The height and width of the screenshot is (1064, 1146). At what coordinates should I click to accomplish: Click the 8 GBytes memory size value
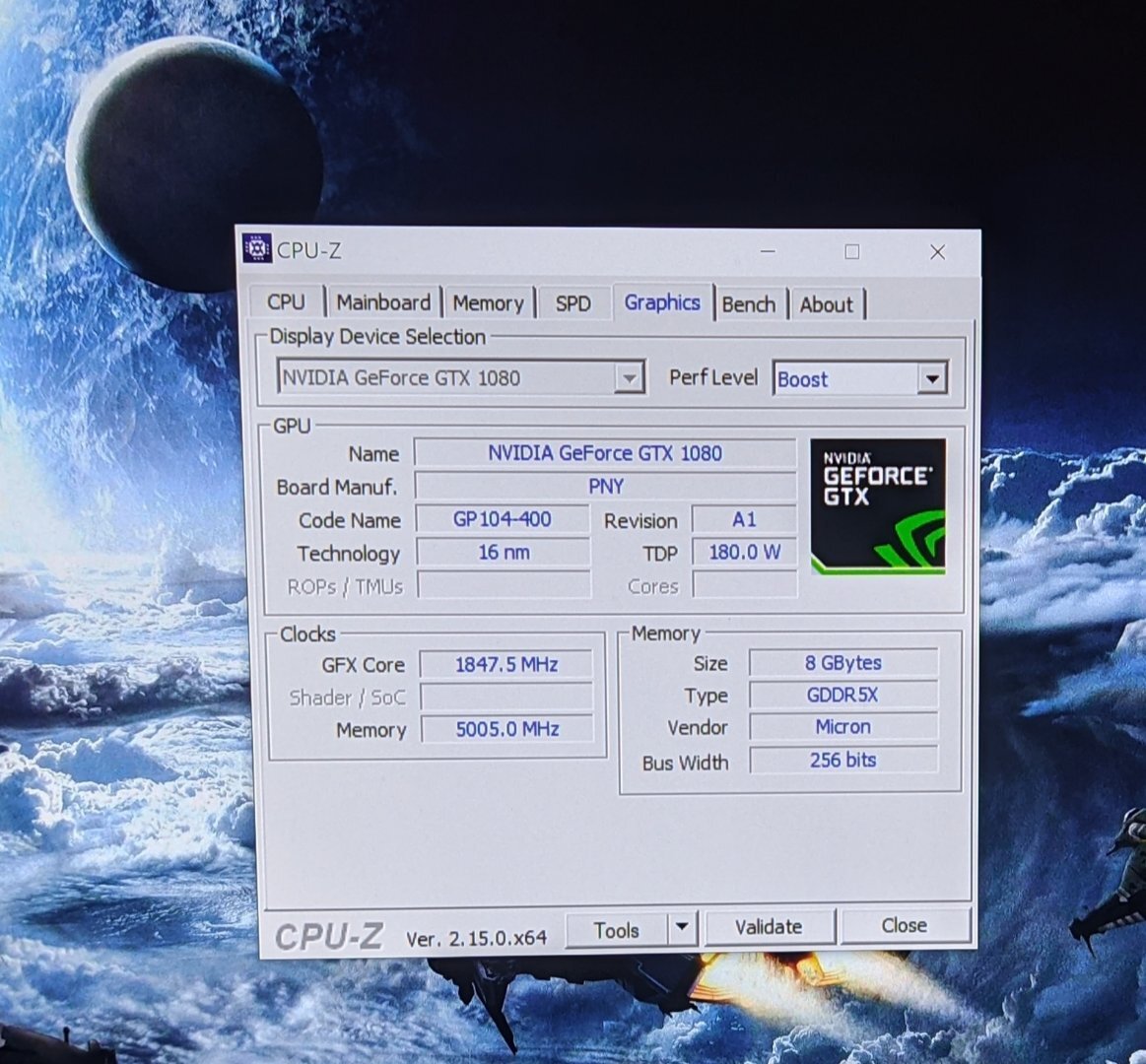click(843, 662)
